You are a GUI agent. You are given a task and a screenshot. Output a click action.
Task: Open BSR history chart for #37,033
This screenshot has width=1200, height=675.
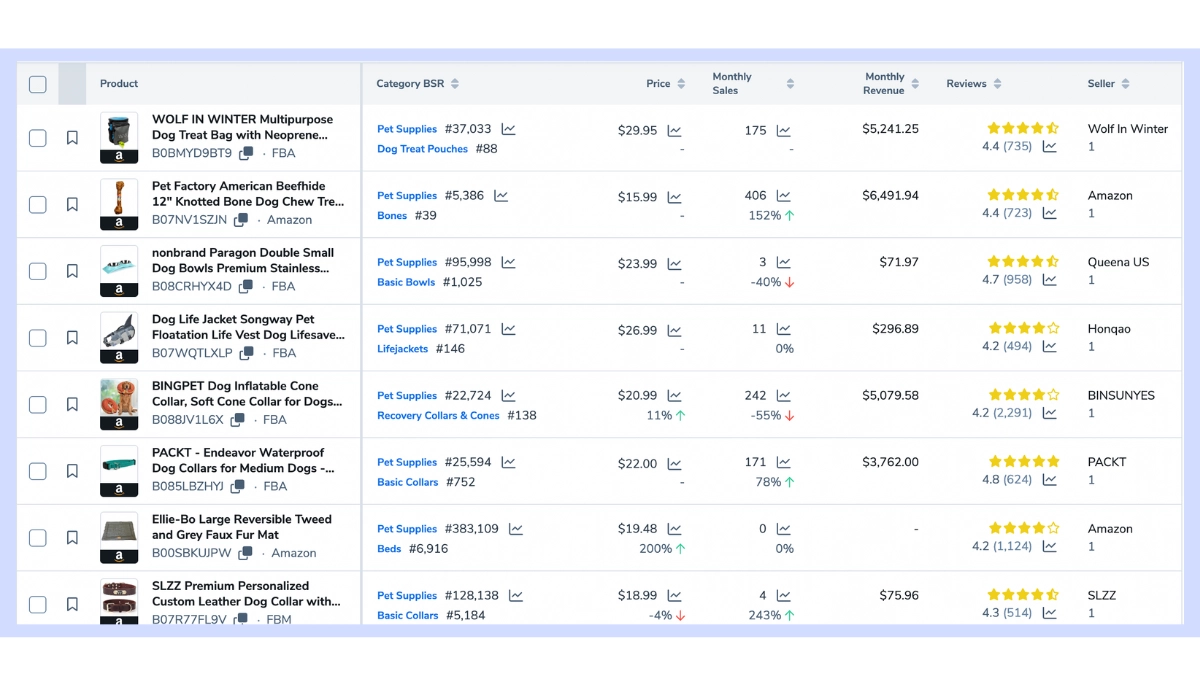(508, 129)
